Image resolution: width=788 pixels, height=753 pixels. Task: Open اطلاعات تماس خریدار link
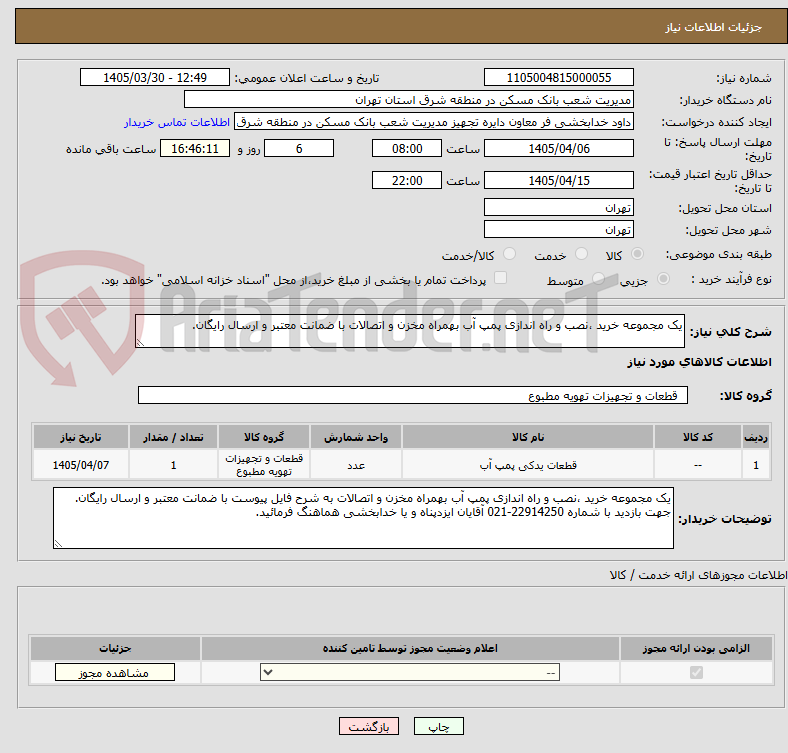tap(177, 122)
